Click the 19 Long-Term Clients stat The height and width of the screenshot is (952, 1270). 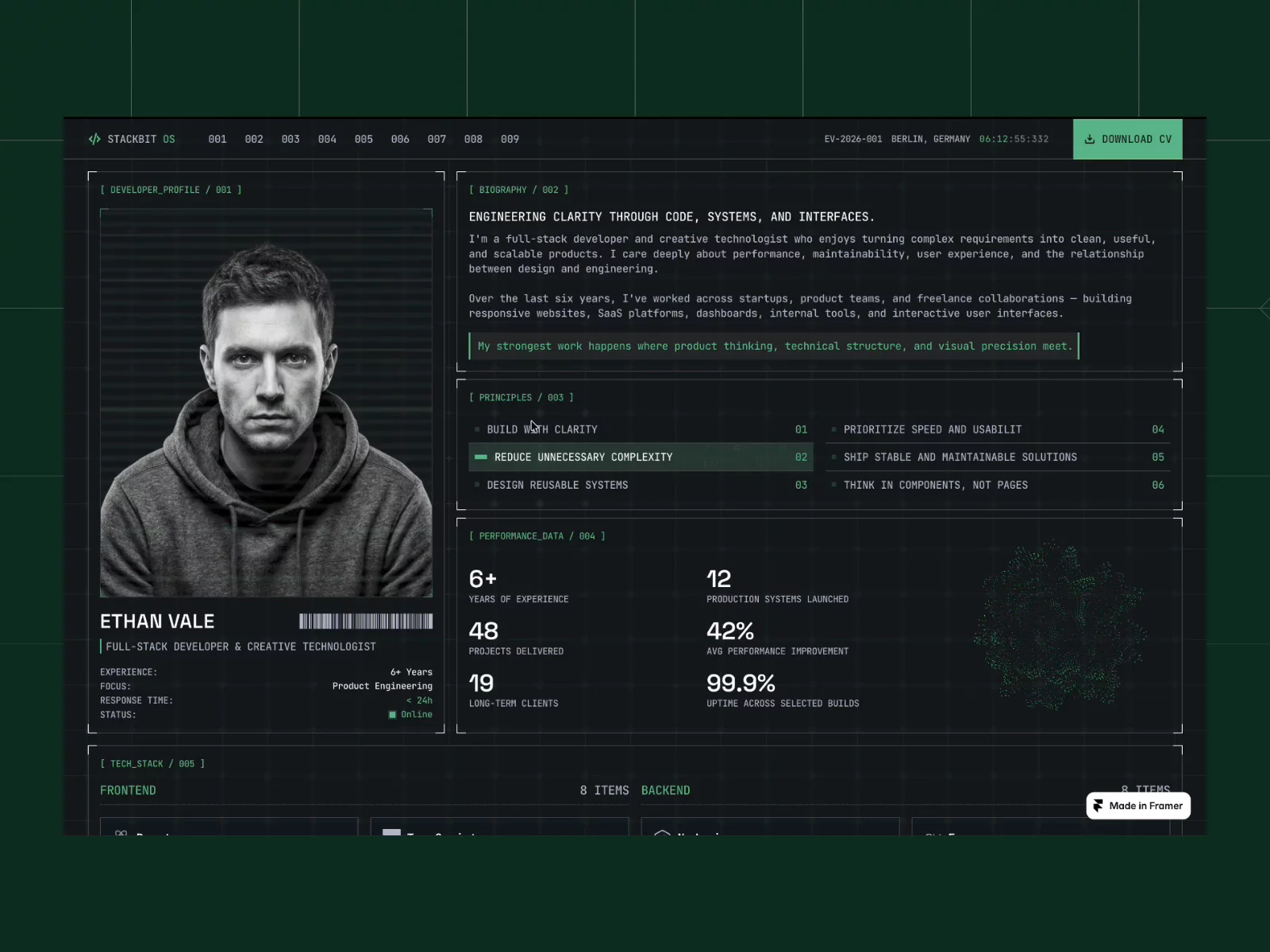(514, 690)
